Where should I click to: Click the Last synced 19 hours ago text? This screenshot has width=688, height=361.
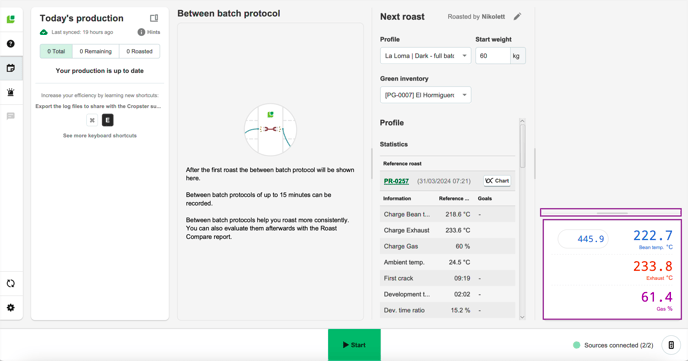click(82, 32)
